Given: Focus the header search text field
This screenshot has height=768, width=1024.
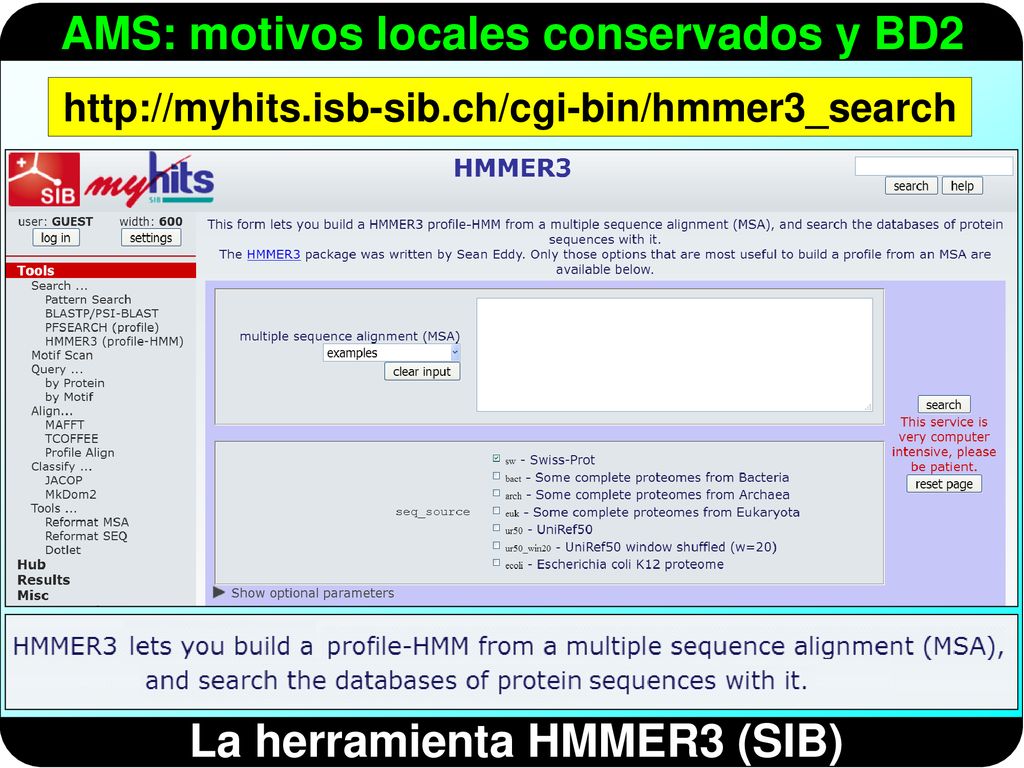Looking at the screenshot, I should click(x=934, y=167).
